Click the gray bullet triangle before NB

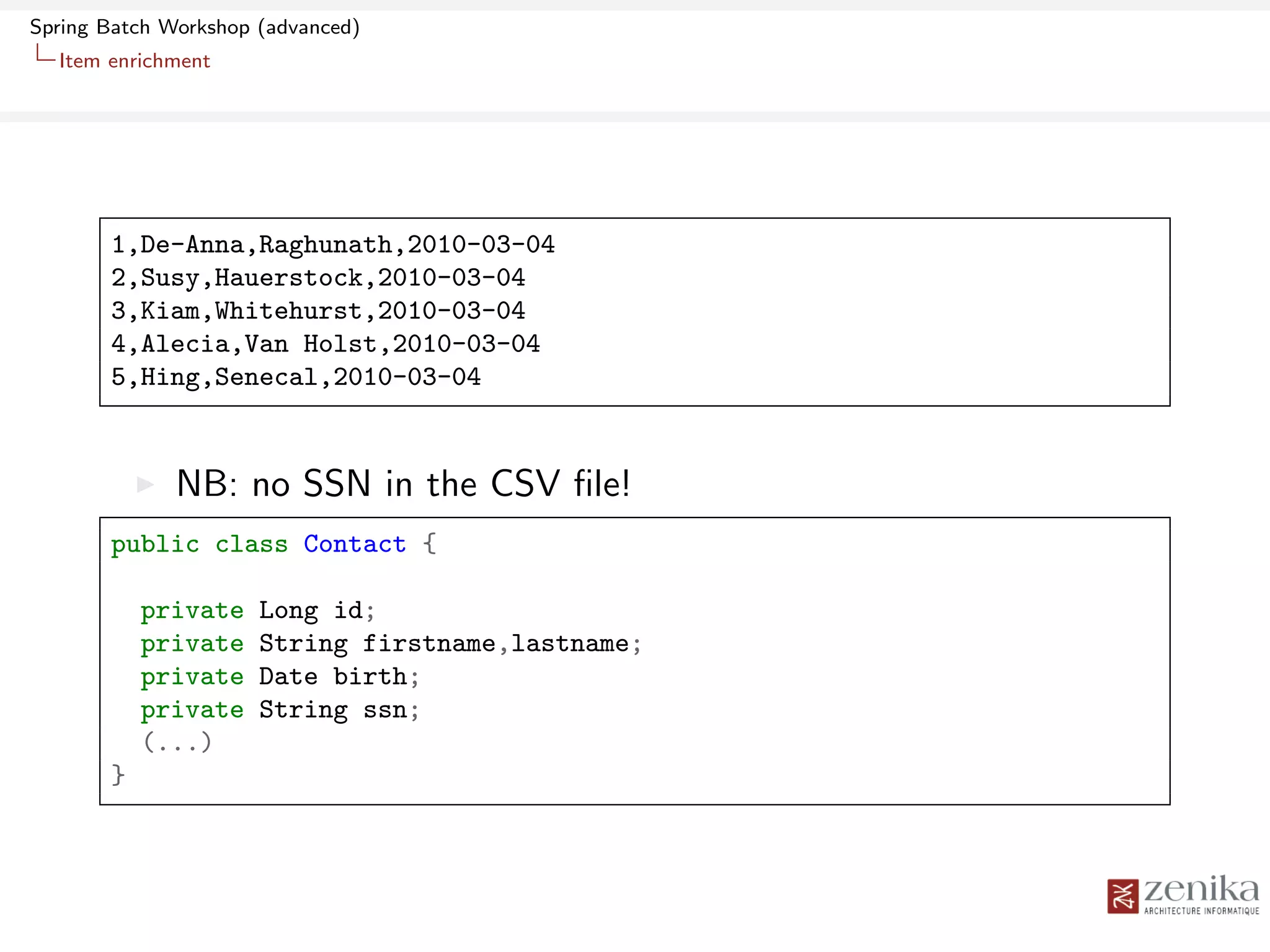click(145, 484)
